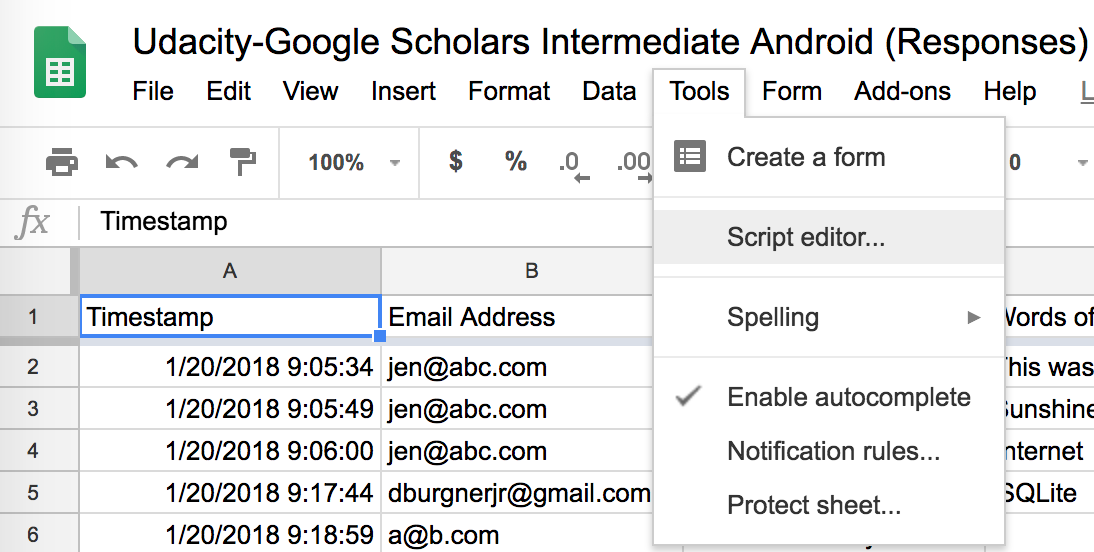Open Notification rules... option

point(833,451)
